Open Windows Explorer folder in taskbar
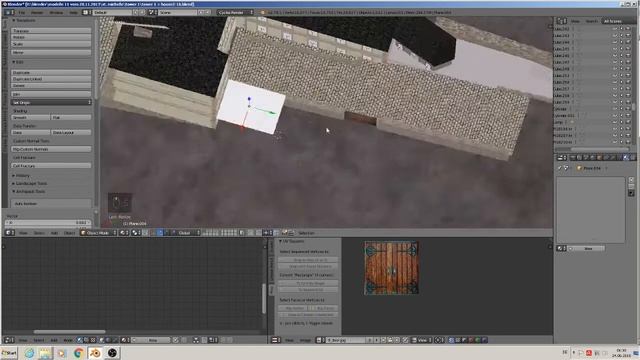 (45, 353)
